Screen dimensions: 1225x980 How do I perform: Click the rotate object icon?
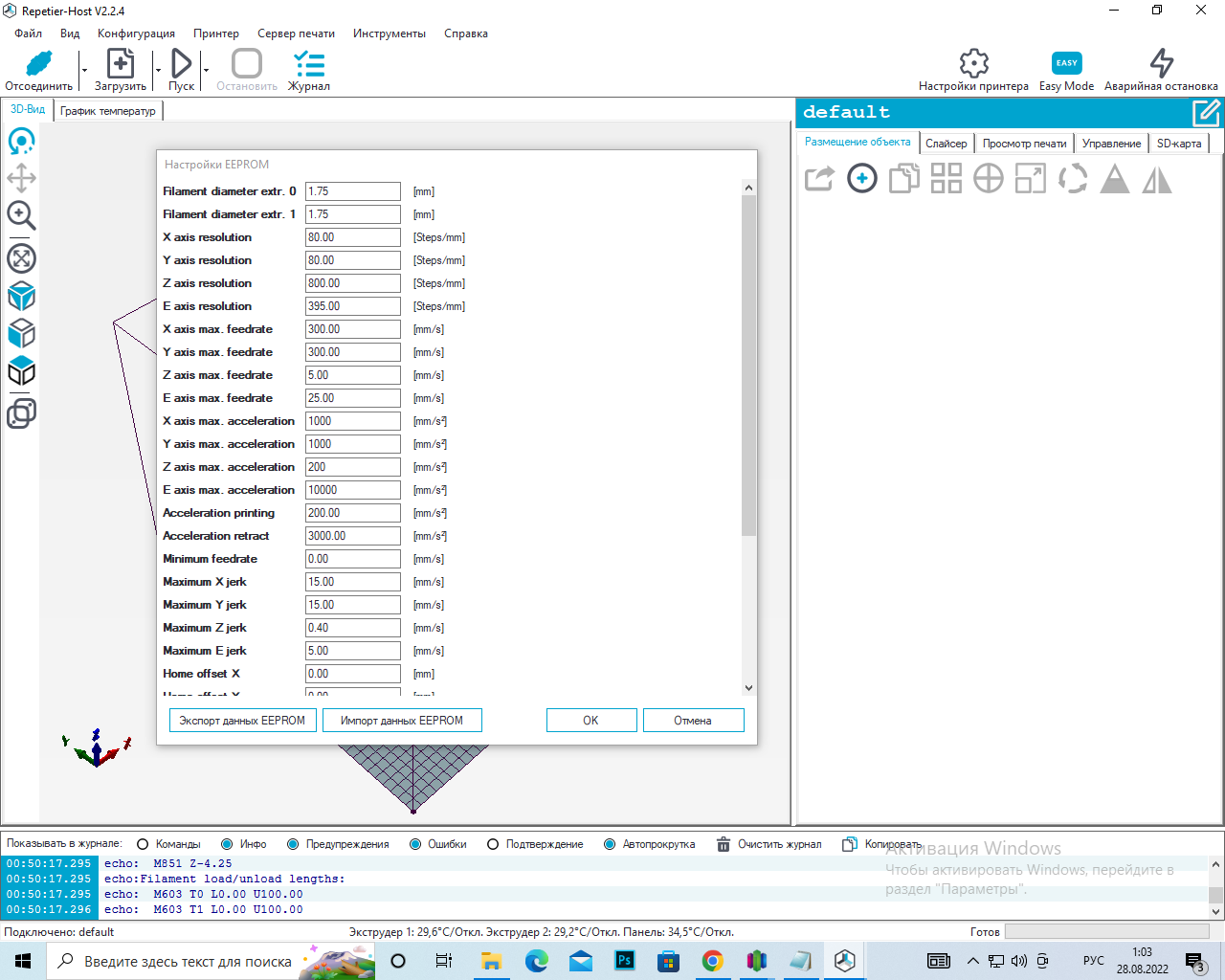1073,179
